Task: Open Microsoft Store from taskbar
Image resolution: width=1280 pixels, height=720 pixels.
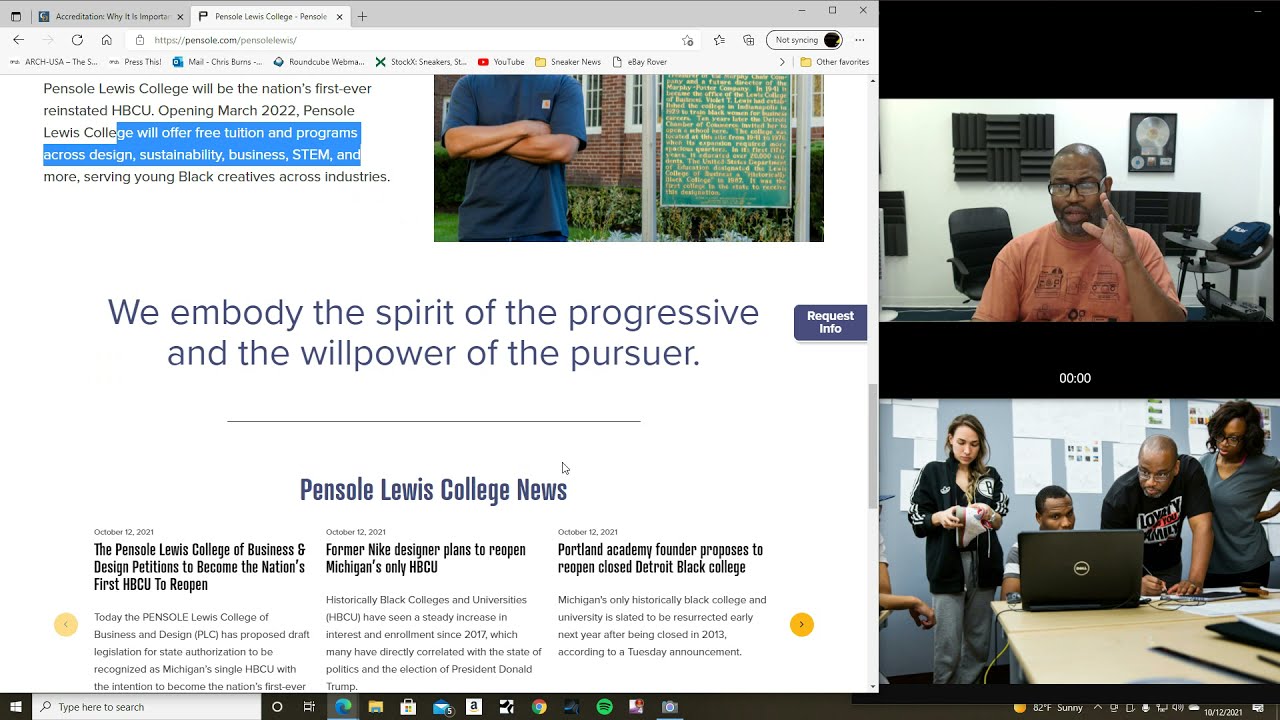Action: (408, 707)
